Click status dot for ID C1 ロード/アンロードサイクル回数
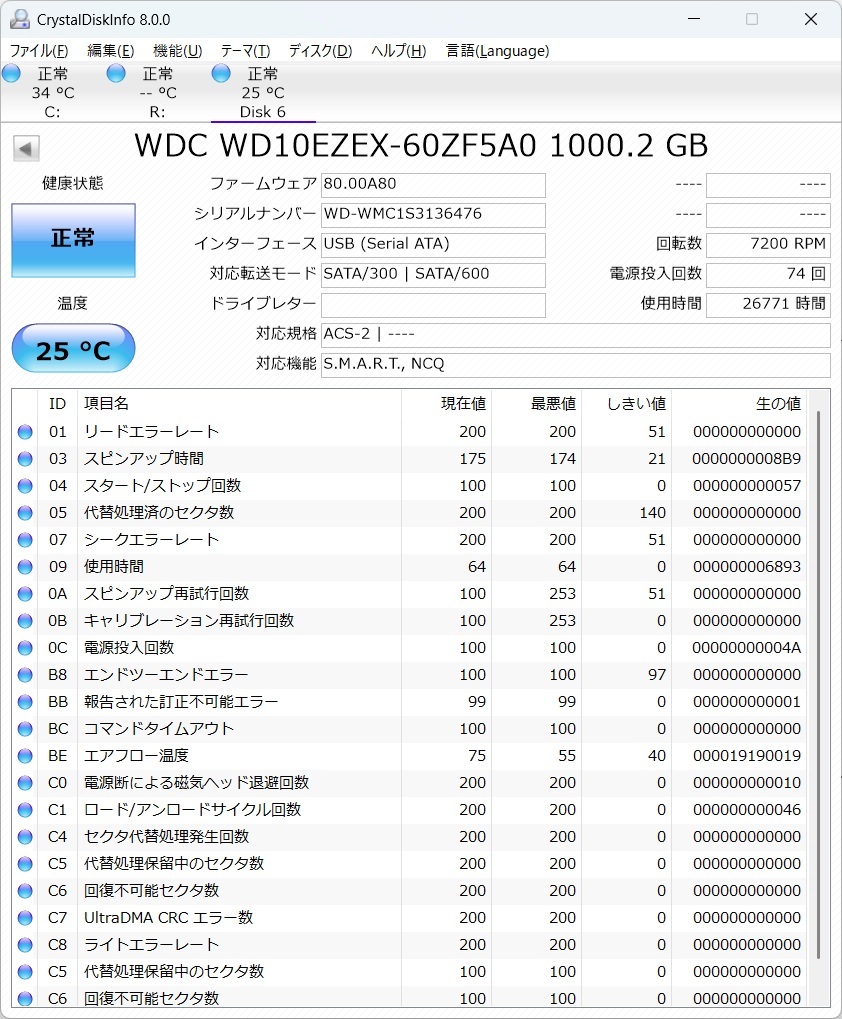This screenshot has width=842, height=1019. (x=25, y=810)
